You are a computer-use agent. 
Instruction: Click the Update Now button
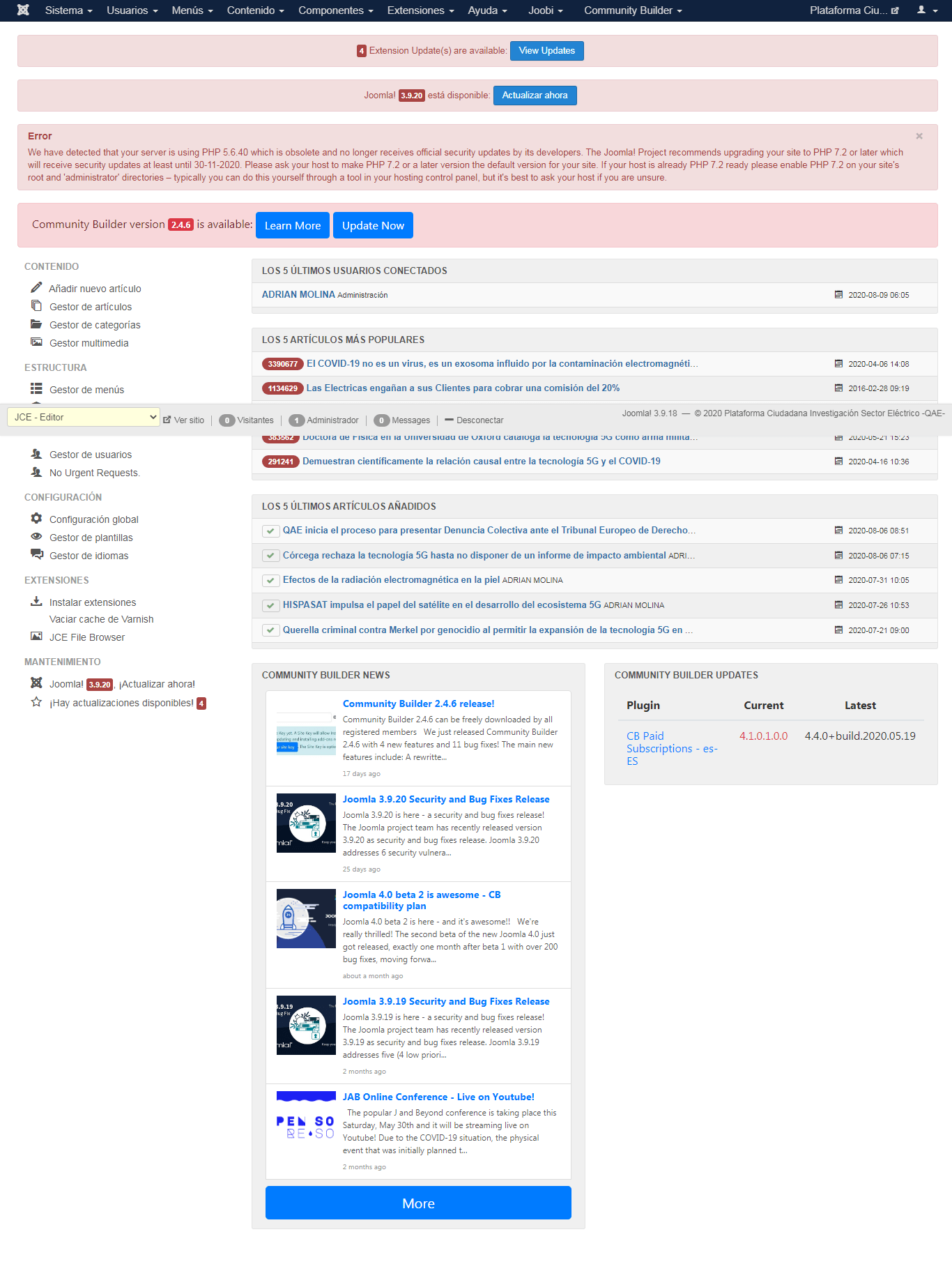pyautogui.click(x=373, y=225)
